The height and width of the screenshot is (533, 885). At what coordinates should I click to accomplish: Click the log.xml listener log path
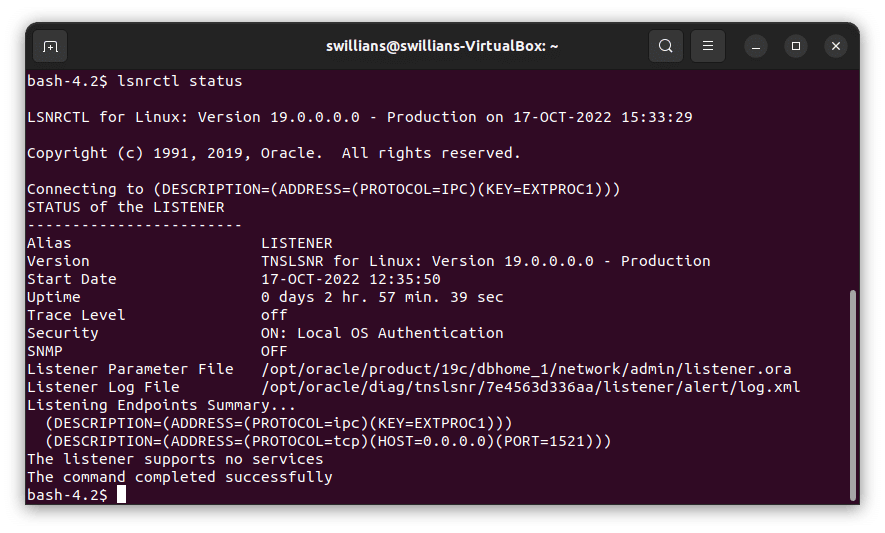coord(530,387)
